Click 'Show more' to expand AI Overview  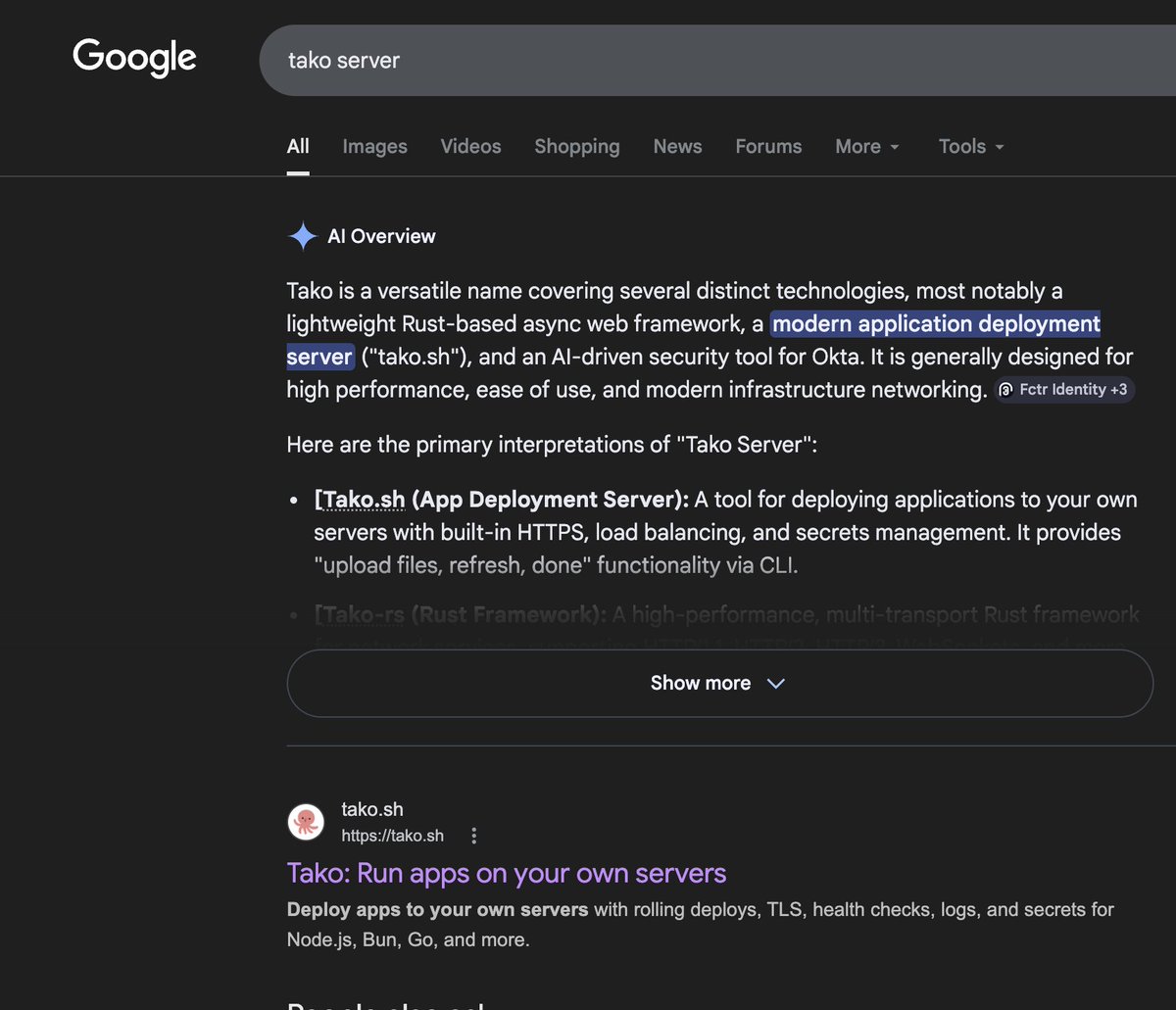719,683
